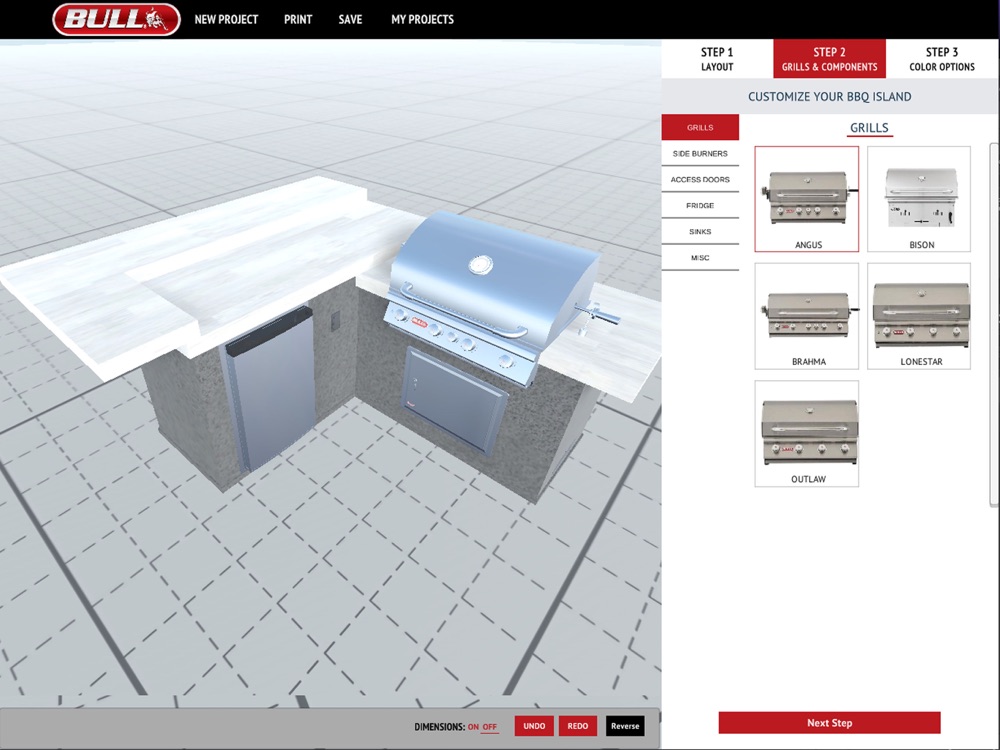Open the Sinks category
The width and height of the screenshot is (1000, 750).
pyautogui.click(x=700, y=232)
